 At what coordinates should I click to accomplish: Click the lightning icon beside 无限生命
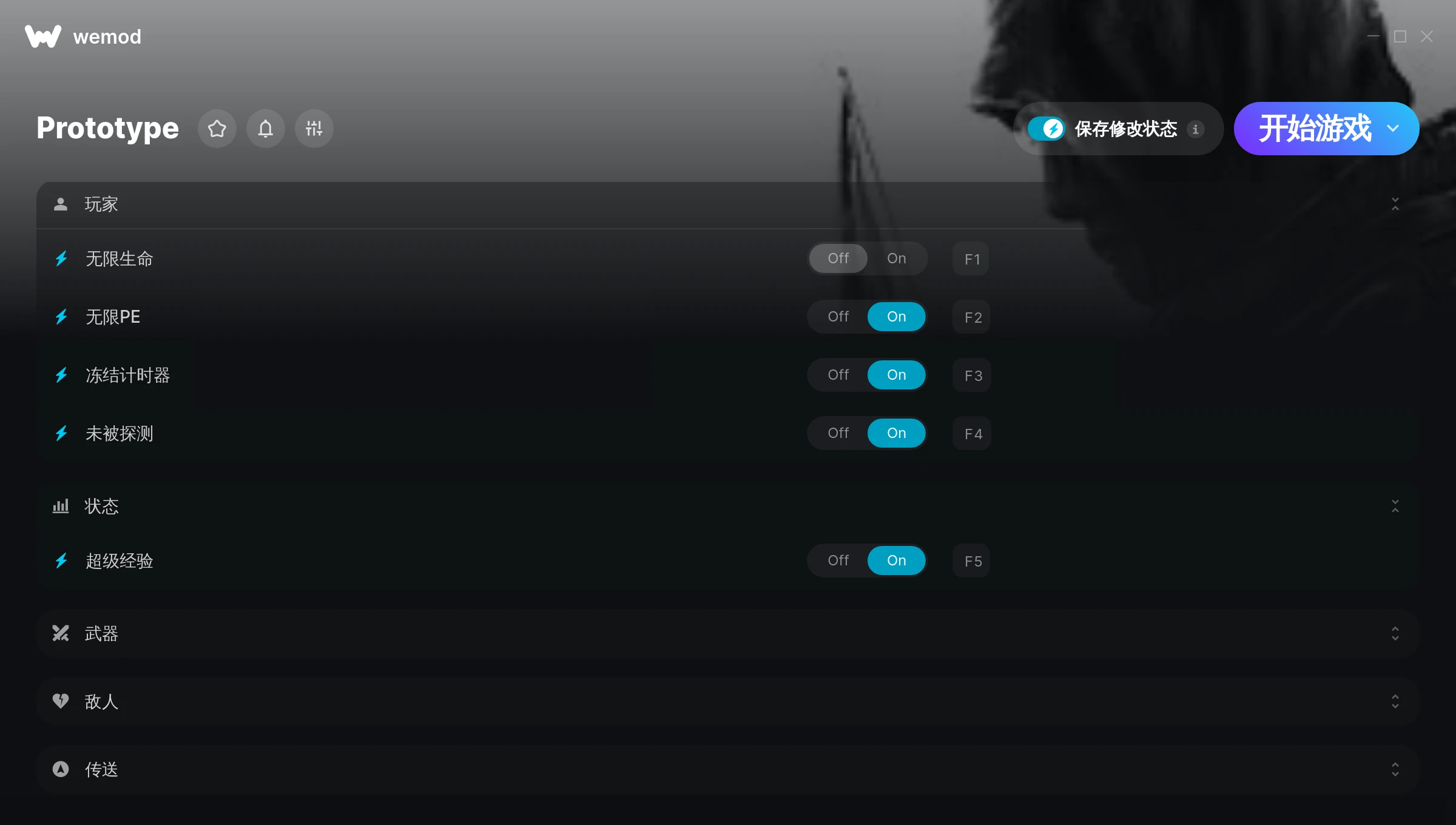61,259
